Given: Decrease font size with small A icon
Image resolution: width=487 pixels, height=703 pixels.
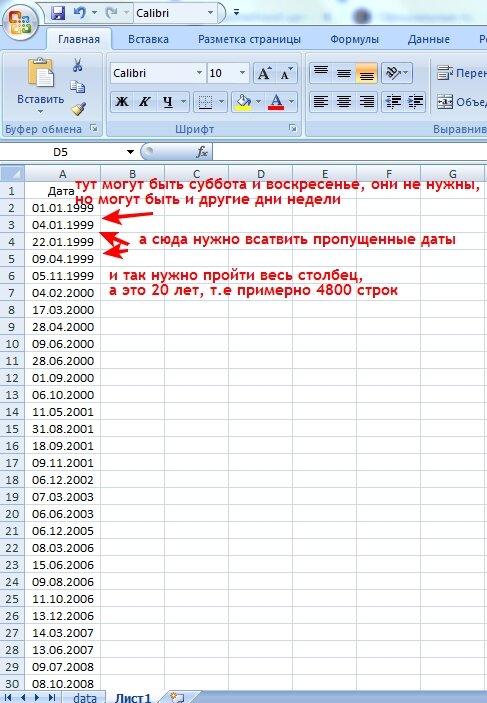Looking at the screenshot, I should (x=286, y=74).
